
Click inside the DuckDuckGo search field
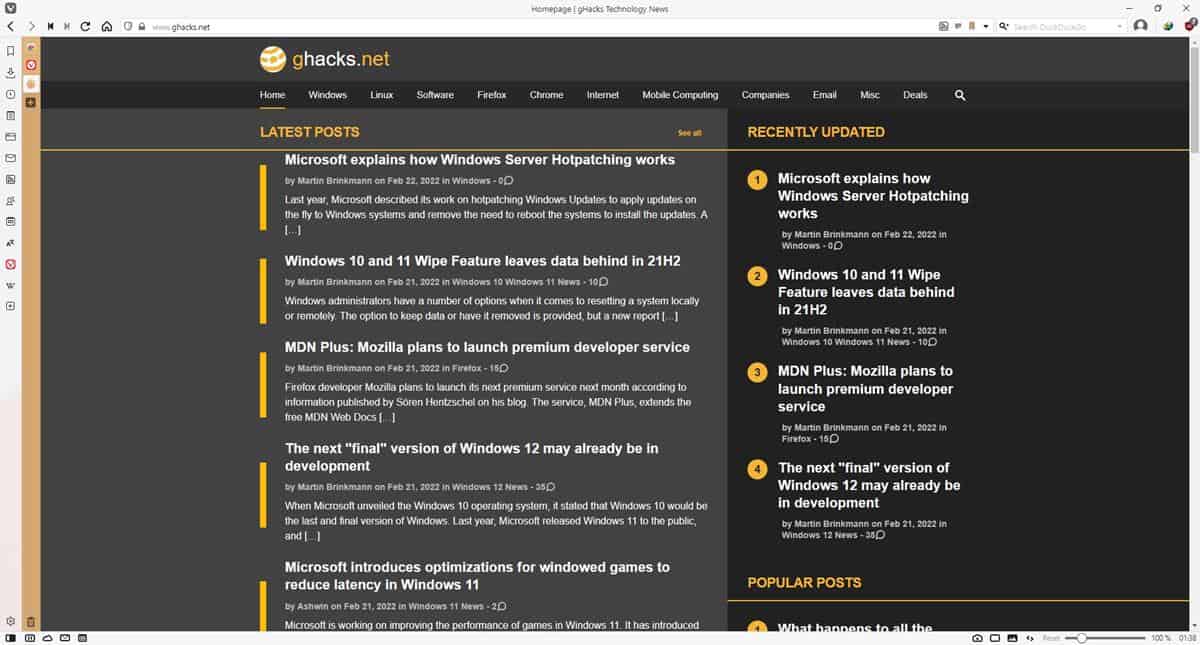1060,26
